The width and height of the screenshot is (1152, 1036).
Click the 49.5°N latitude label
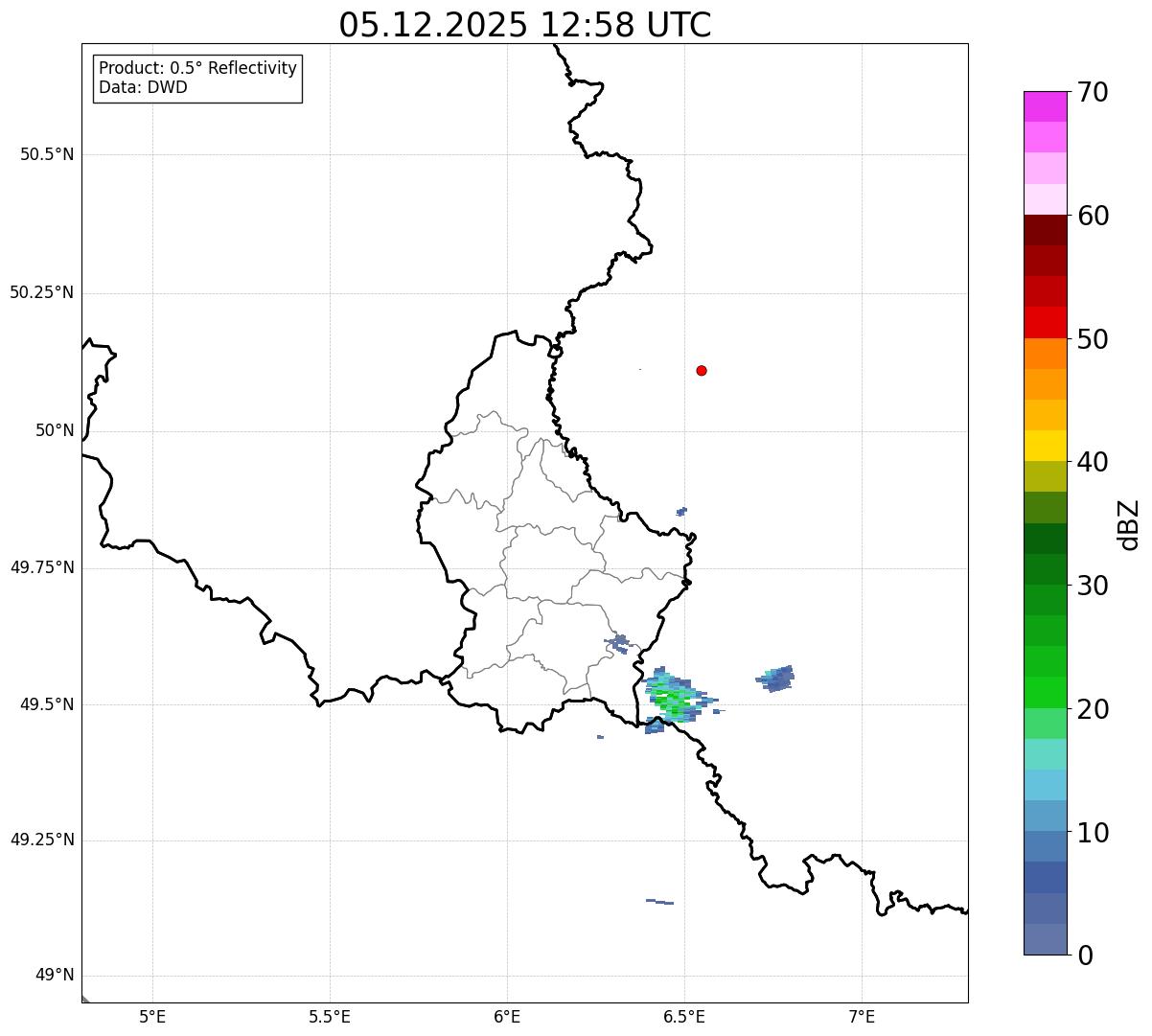pyautogui.click(x=47, y=705)
